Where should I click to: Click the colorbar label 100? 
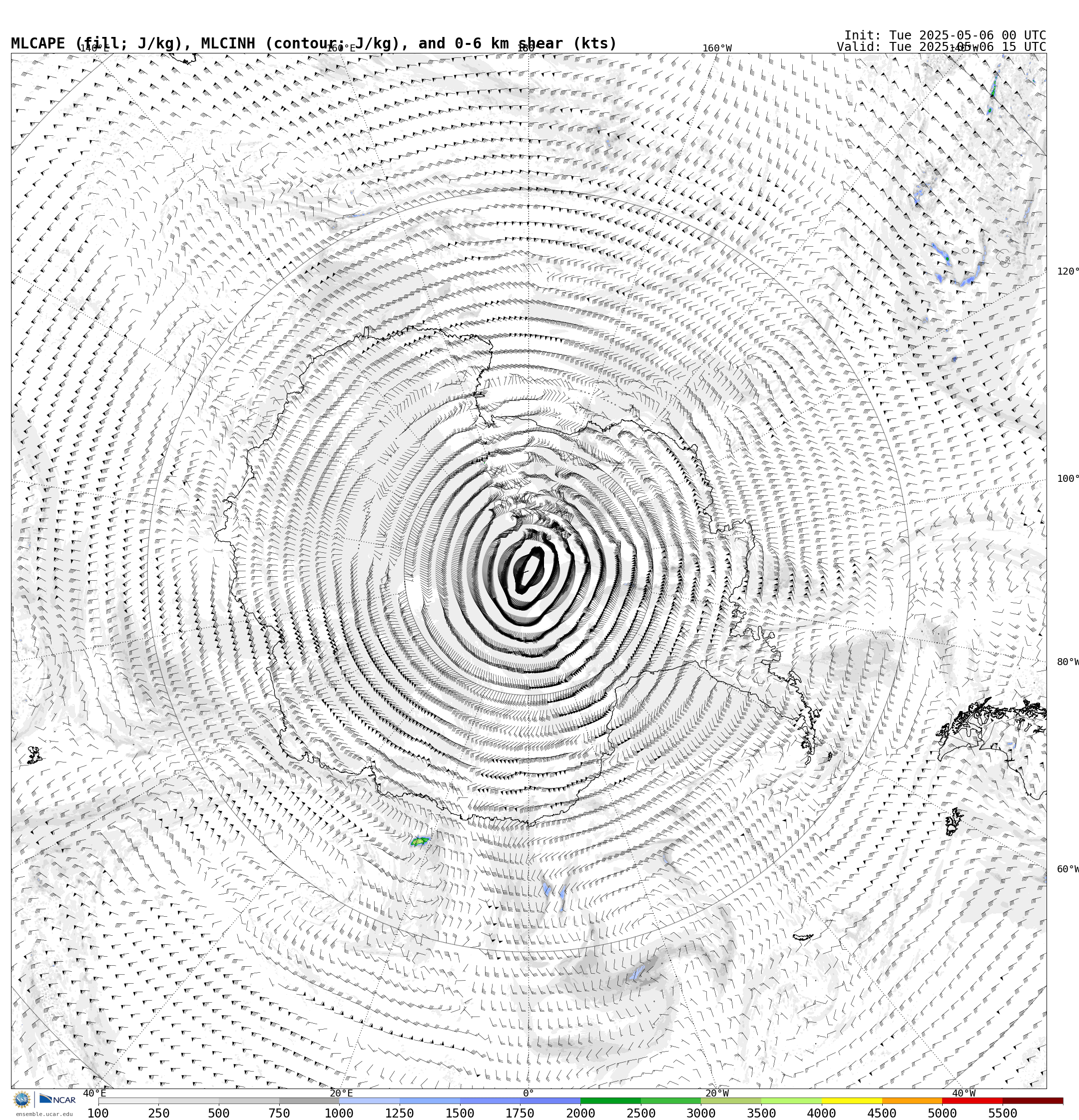pos(98,1113)
